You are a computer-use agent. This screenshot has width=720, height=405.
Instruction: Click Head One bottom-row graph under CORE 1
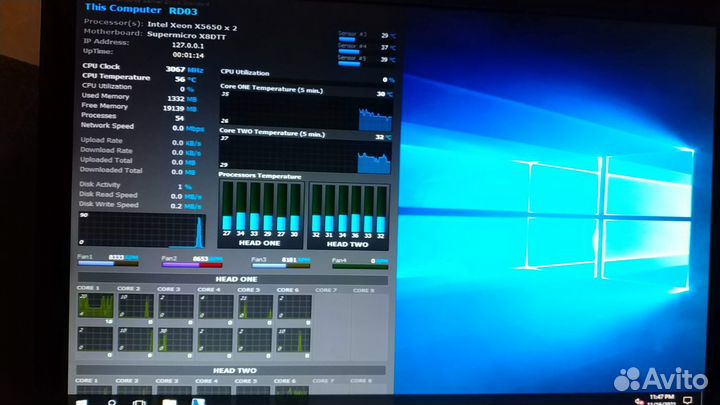tap(95, 339)
